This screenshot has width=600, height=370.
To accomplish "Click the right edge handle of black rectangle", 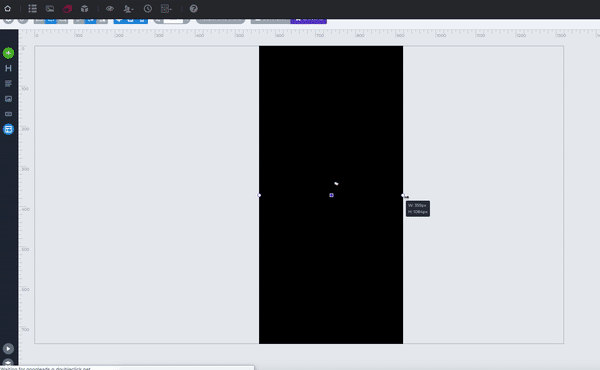I will point(403,195).
